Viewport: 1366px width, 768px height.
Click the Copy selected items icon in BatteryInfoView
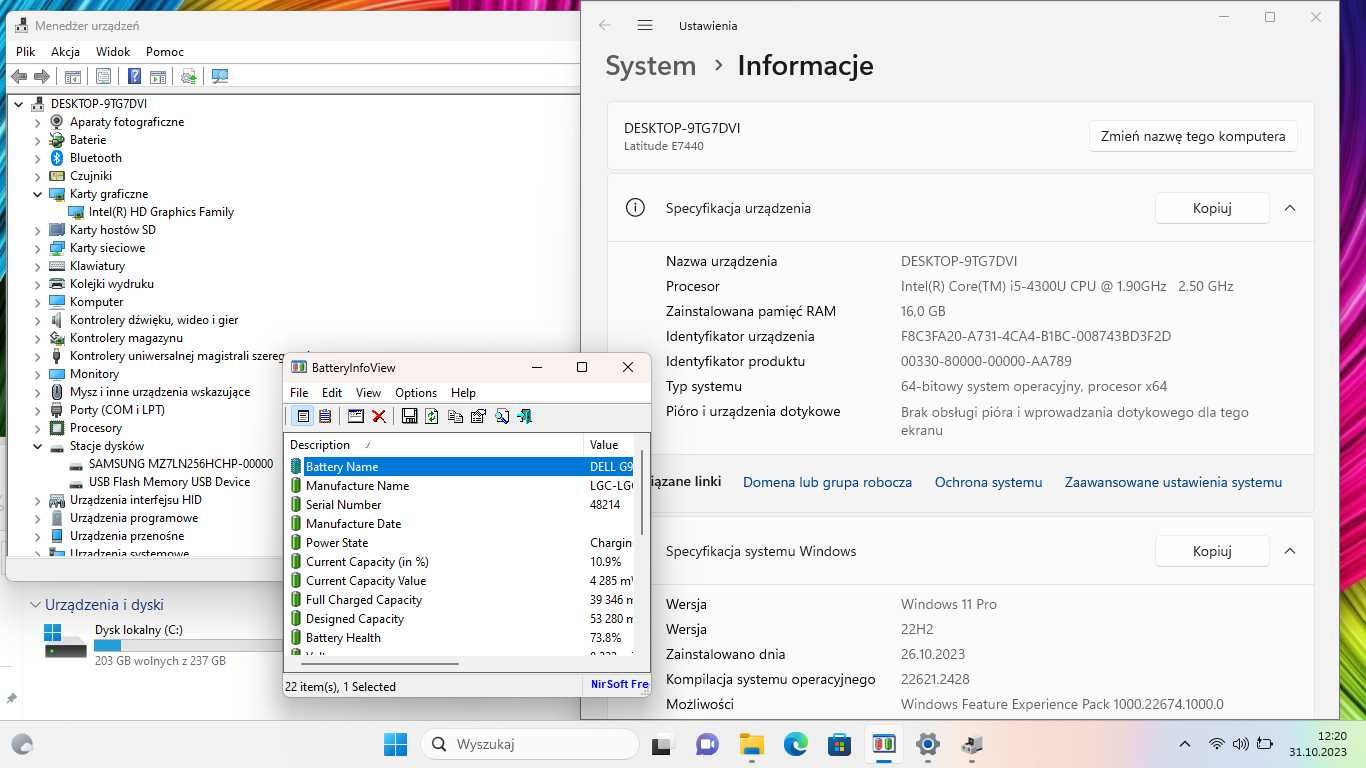(455, 416)
